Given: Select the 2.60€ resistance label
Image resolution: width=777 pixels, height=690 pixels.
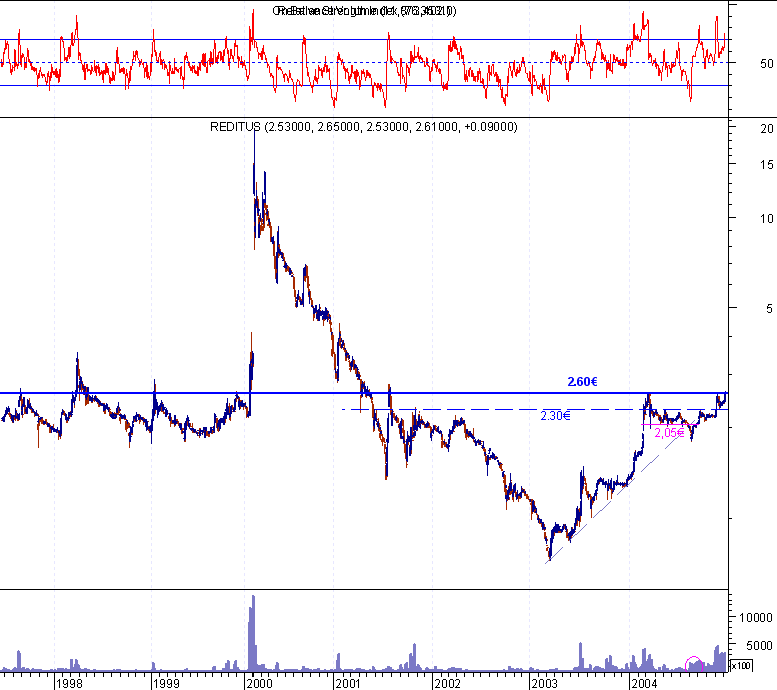Looking at the screenshot, I should 582,382.
